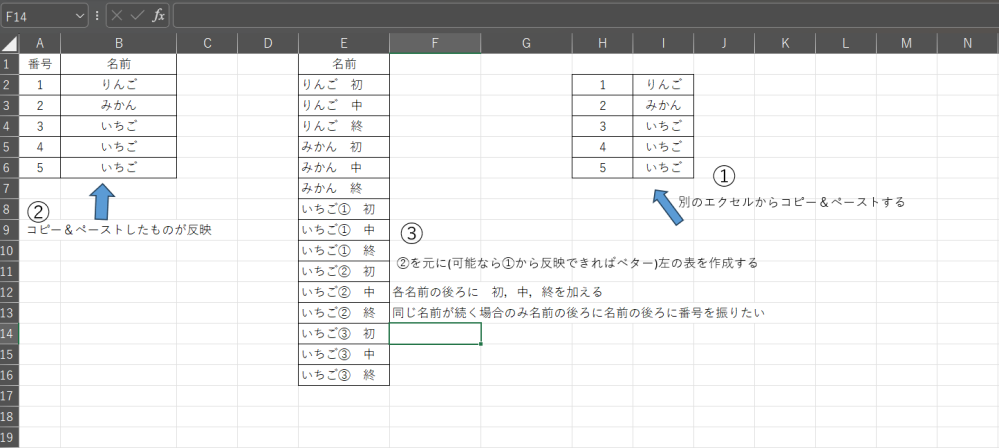
Task: Click the 番号 header cell in A1
Action: [x=40, y=63]
